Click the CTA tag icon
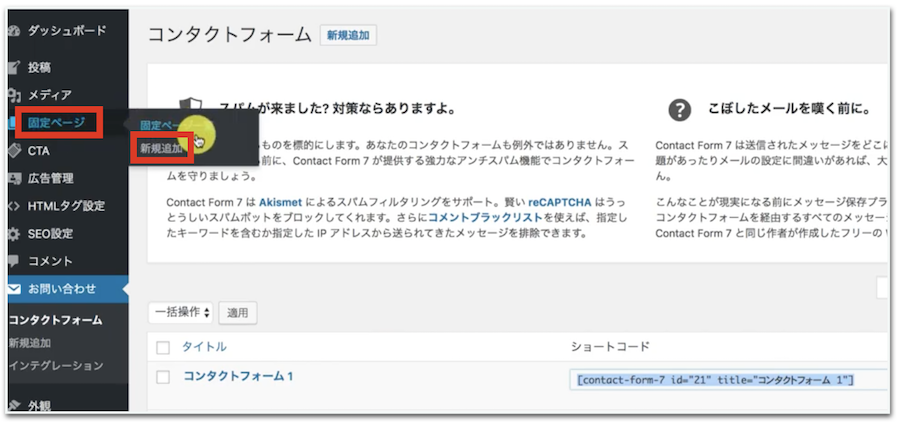Viewport: 900px width, 426px height. pos(14,151)
